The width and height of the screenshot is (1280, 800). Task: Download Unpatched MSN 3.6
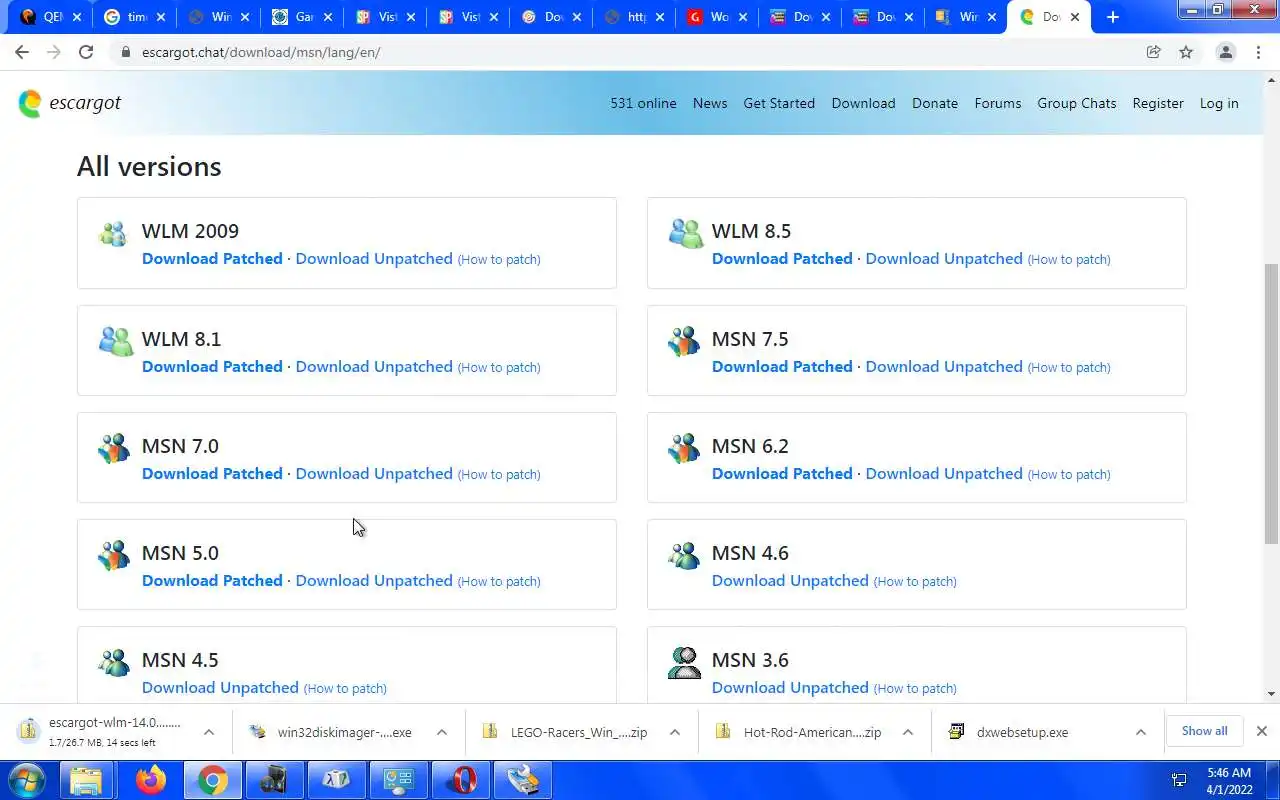[790, 687]
